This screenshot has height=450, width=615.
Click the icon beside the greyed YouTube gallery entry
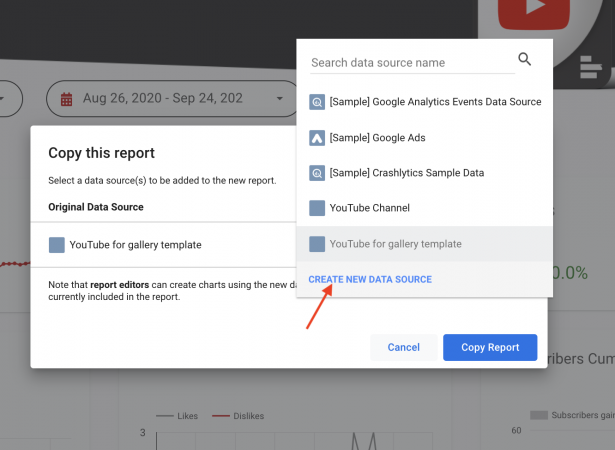[x=317, y=244]
